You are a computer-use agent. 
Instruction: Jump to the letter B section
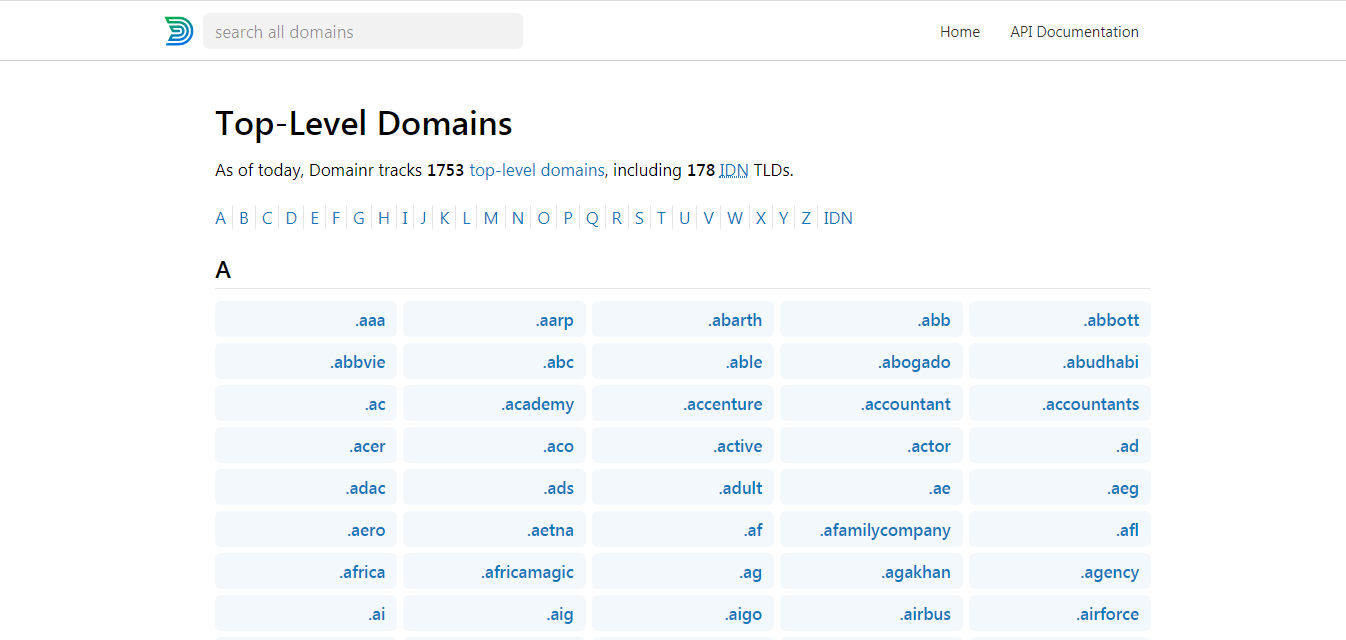[x=243, y=217]
